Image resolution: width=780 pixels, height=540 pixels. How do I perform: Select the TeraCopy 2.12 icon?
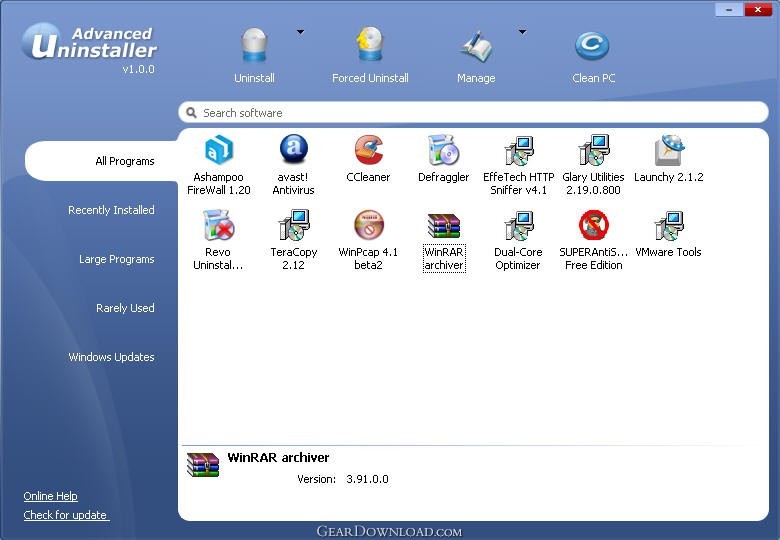[x=293, y=225]
